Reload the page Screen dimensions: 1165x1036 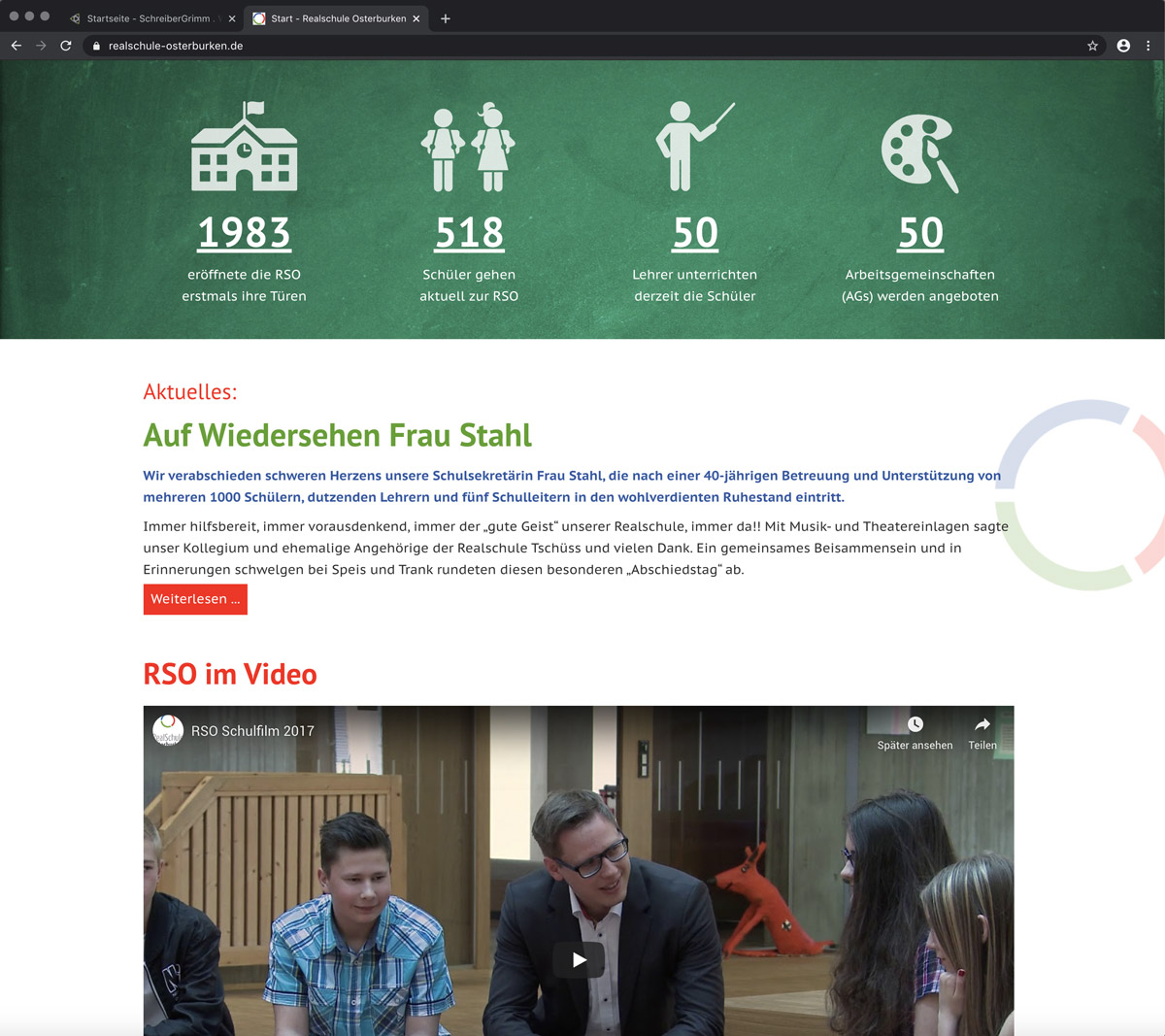pyautogui.click(x=66, y=46)
